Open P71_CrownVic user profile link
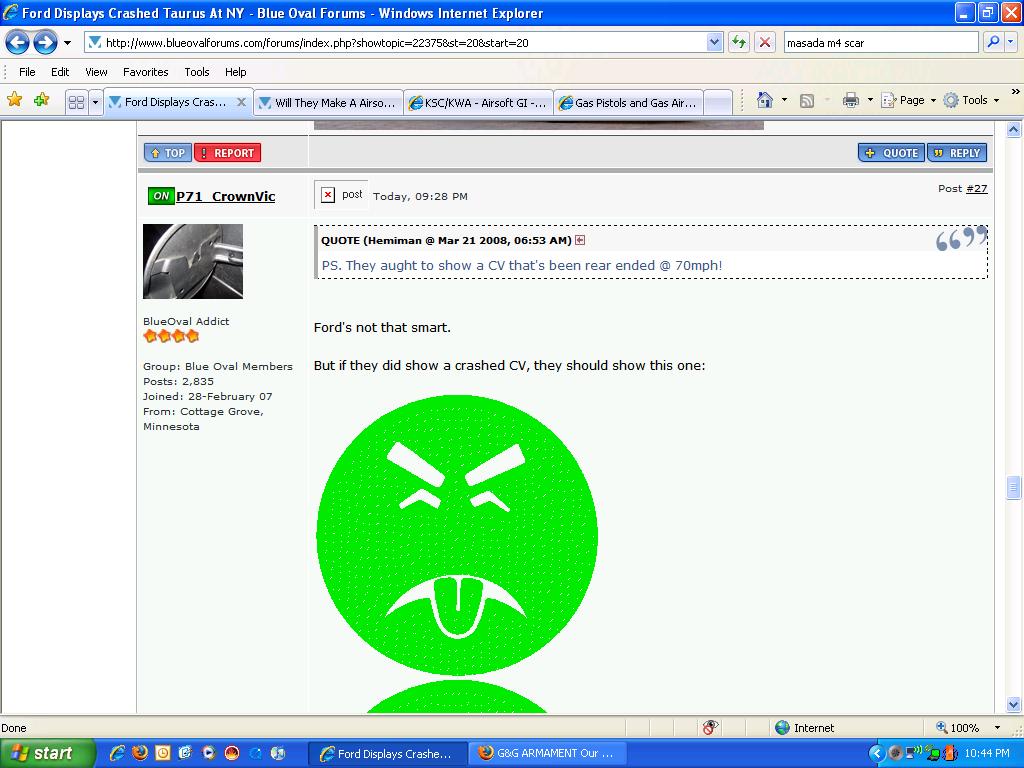Screen dimensions: 1024x768 (225, 196)
